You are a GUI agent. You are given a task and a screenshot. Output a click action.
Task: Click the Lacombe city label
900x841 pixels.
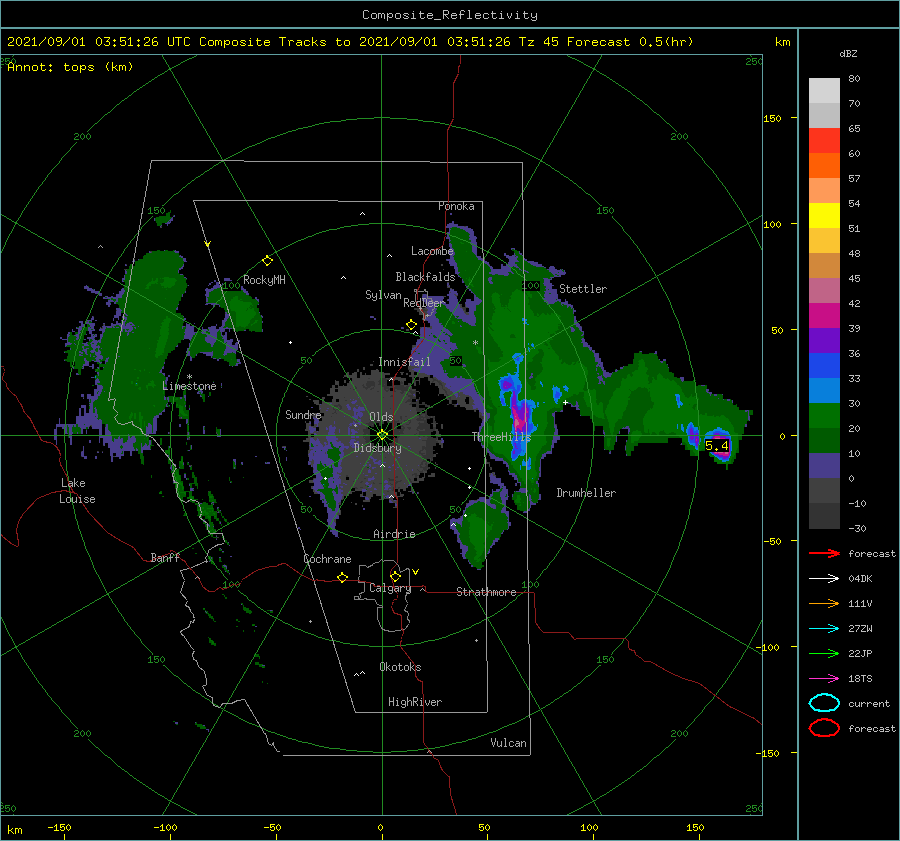click(x=432, y=251)
